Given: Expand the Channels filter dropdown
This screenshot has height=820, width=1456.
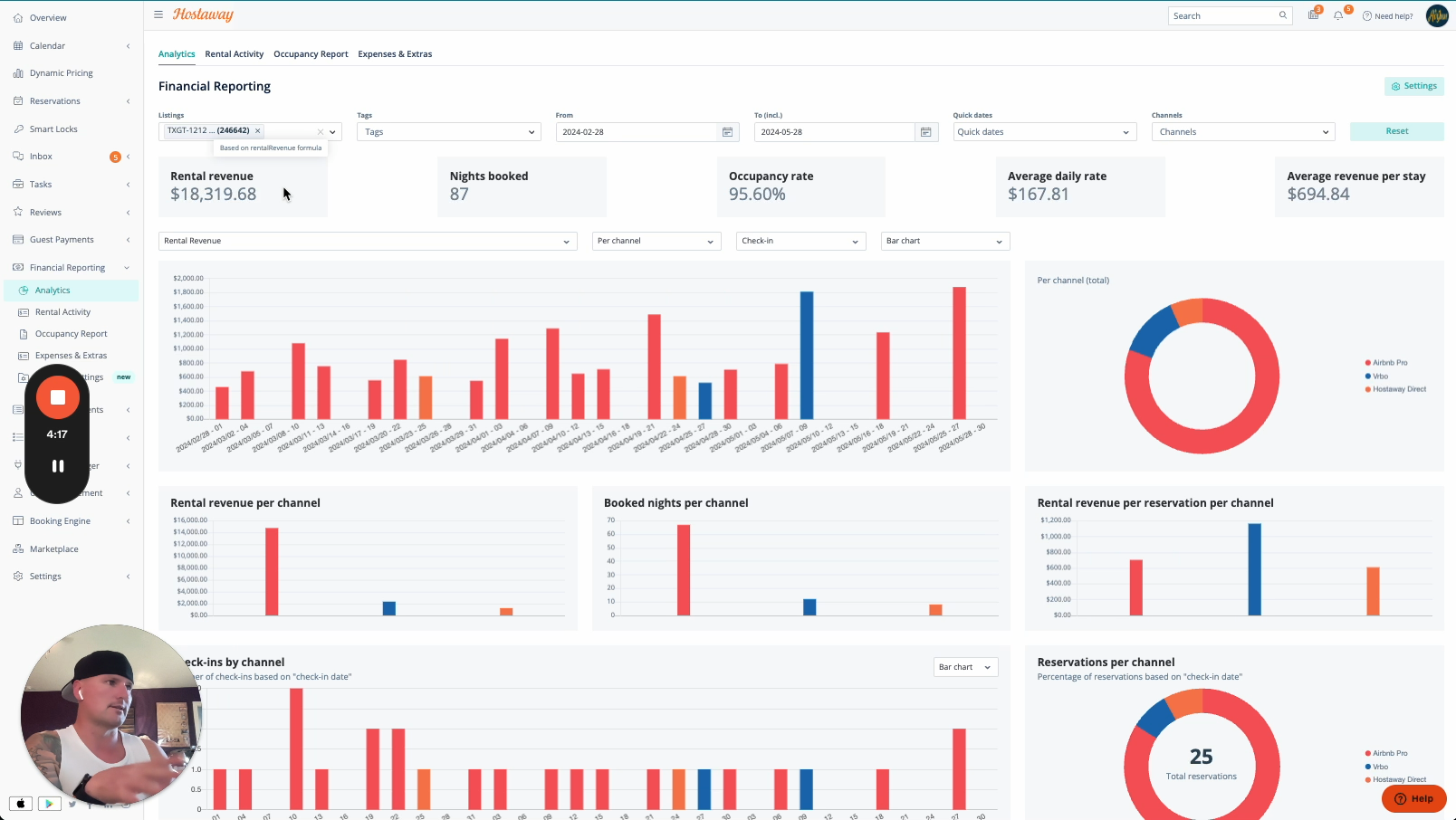Looking at the screenshot, I should click(1242, 132).
